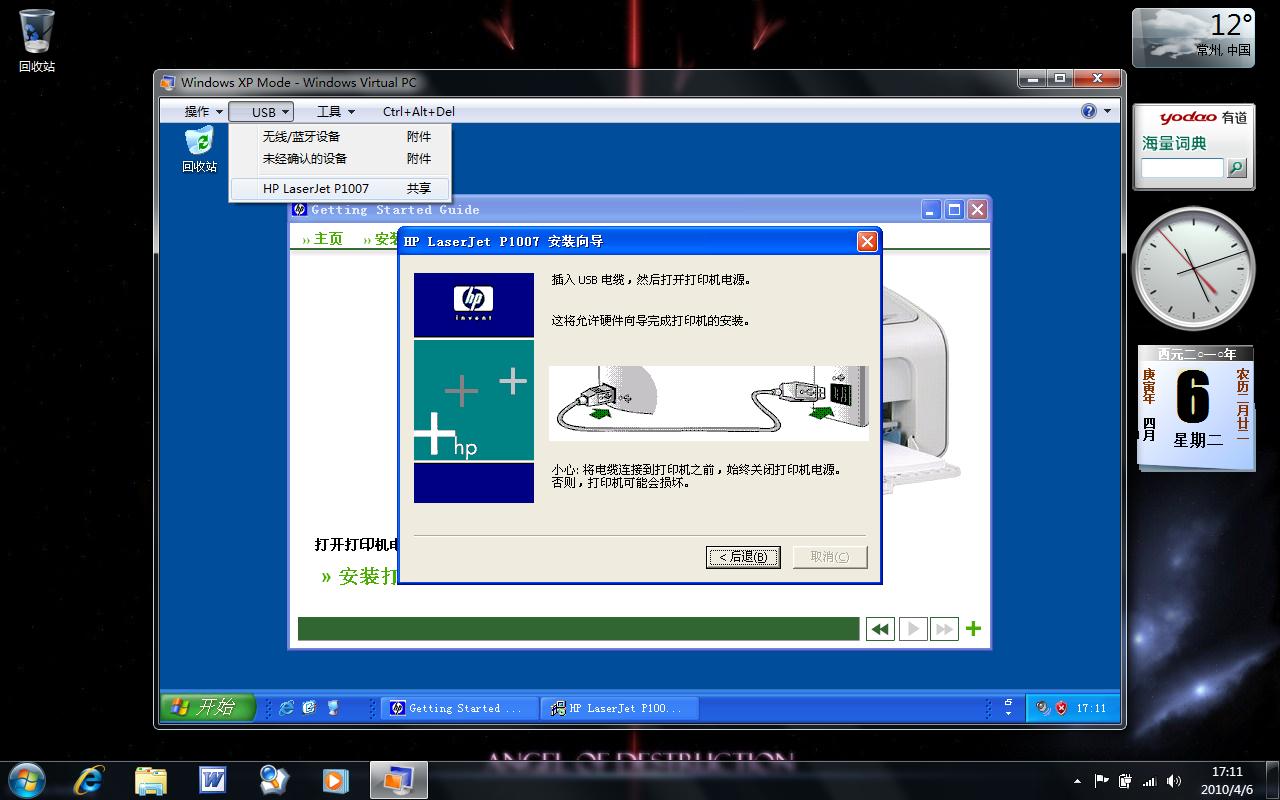Click the Youdao dictionary search input field

tap(1182, 168)
